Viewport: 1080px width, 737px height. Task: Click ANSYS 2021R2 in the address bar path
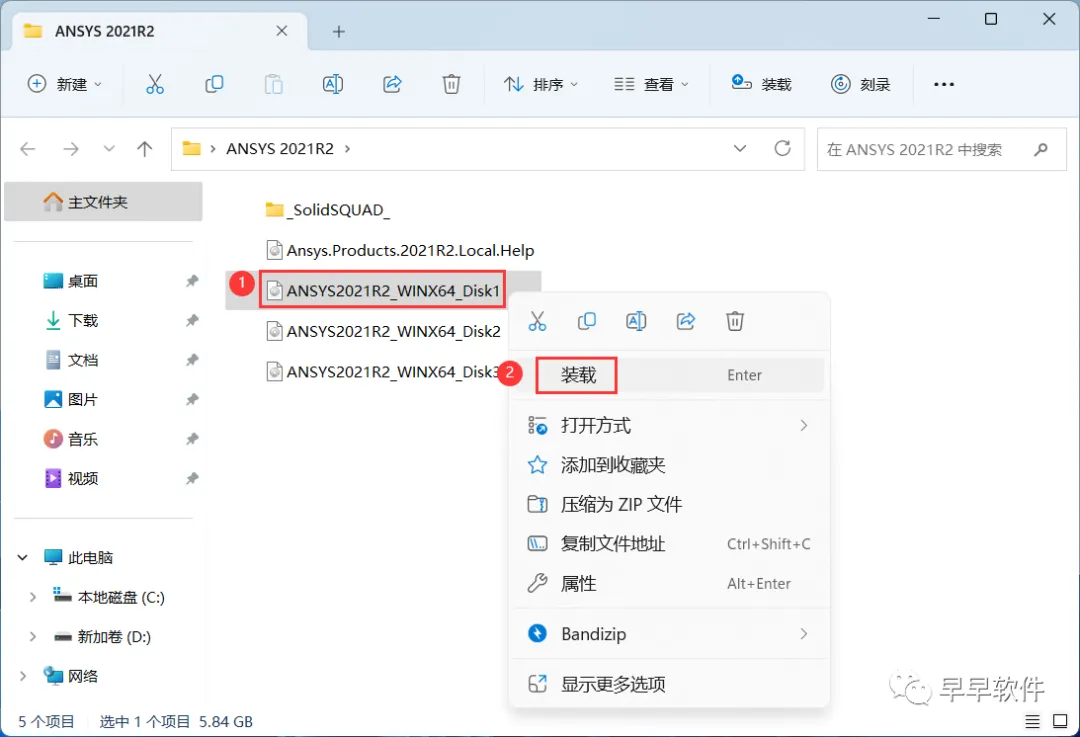[280, 149]
